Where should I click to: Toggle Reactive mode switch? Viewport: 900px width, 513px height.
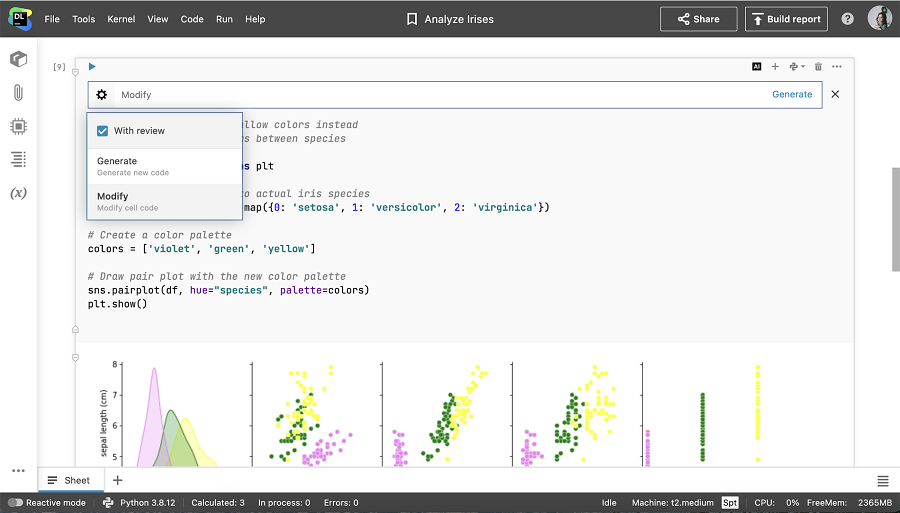pos(16,503)
